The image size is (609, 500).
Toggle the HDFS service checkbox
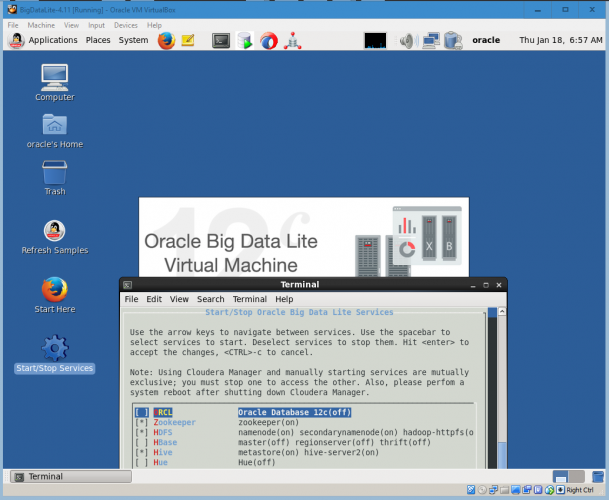click(141, 432)
